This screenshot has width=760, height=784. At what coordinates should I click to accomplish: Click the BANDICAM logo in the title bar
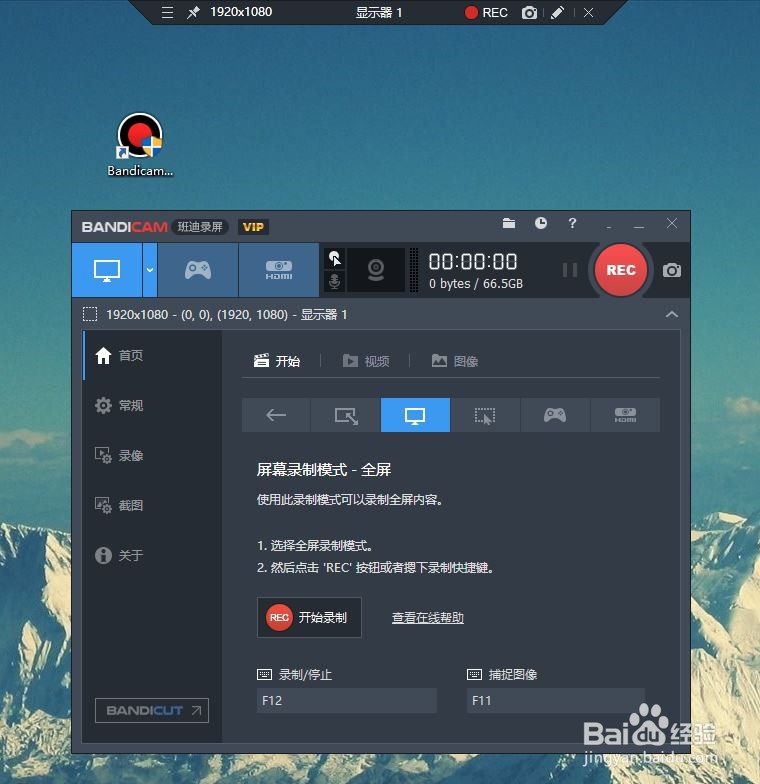(124, 227)
